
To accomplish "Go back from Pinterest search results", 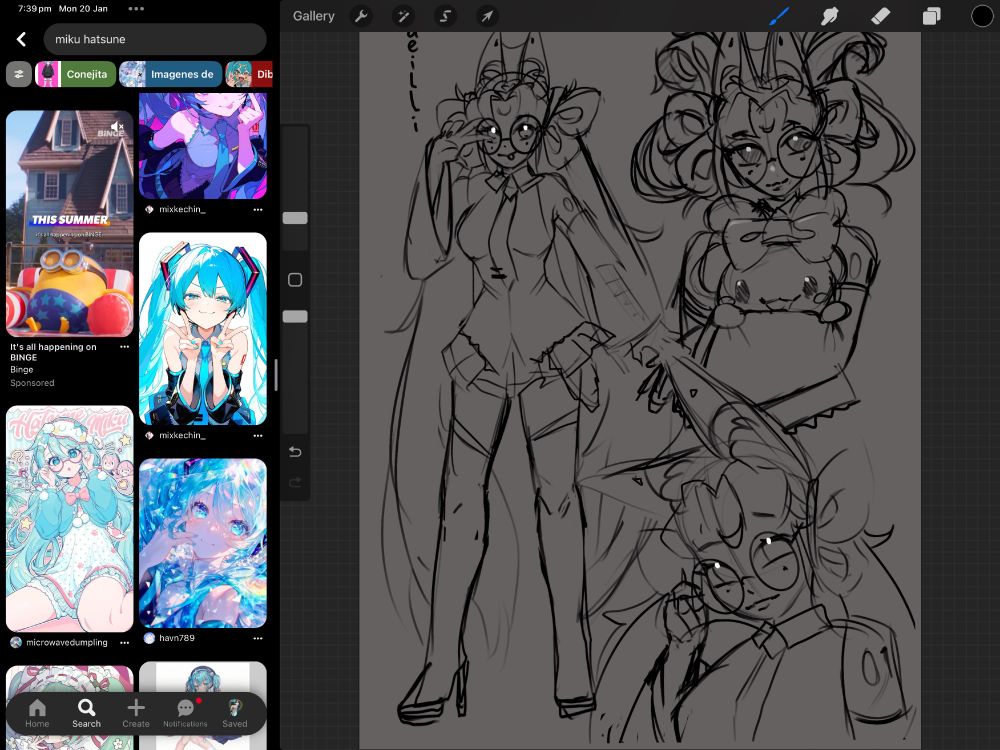I will click(21, 39).
